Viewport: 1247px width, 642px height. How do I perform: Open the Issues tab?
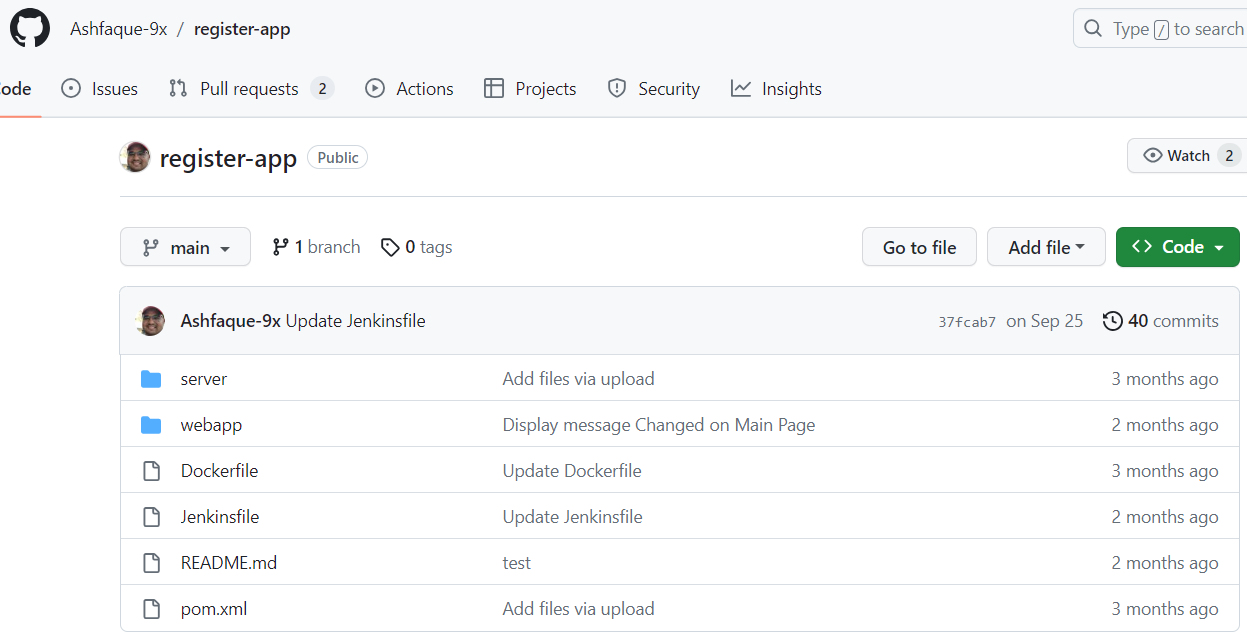pos(100,89)
